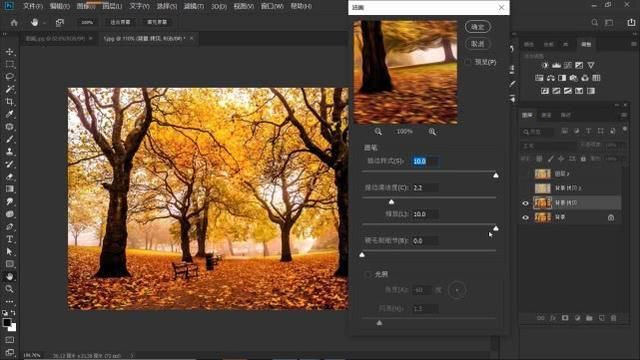Select the Path Selection tool
Screen dimensions: 640x360
point(9,251)
